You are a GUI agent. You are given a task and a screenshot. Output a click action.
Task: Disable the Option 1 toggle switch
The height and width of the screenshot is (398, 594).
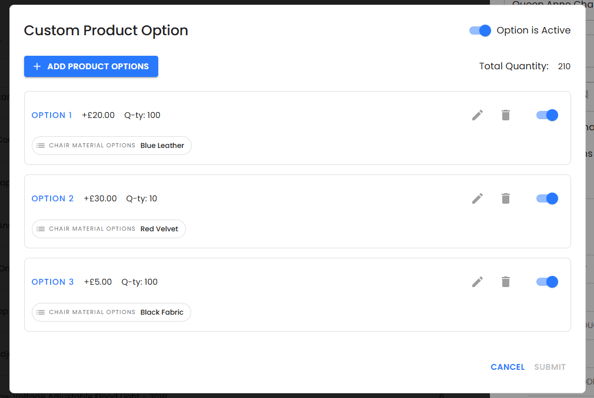[547, 115]
